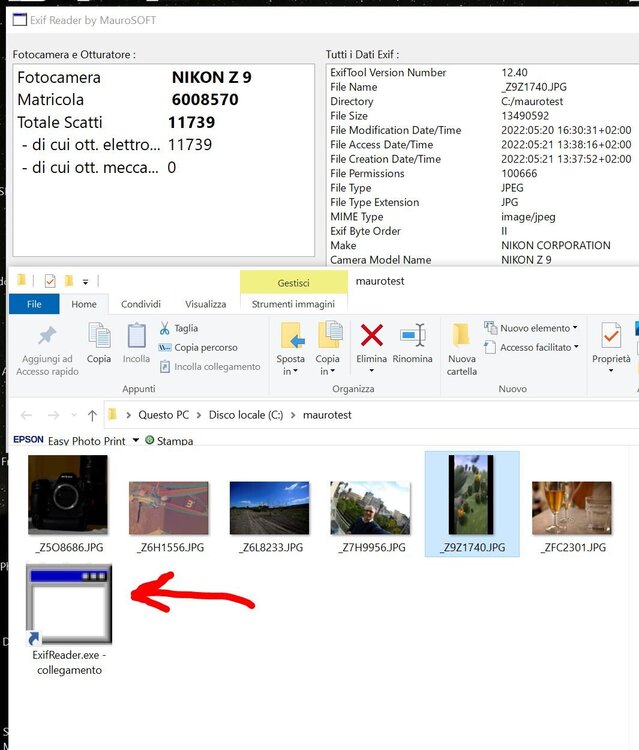Select the _Z7H9956.JPG thumbnail
The height and width of the screenshot is (750, 639).
pyautogui.click(x=370, y=507)
